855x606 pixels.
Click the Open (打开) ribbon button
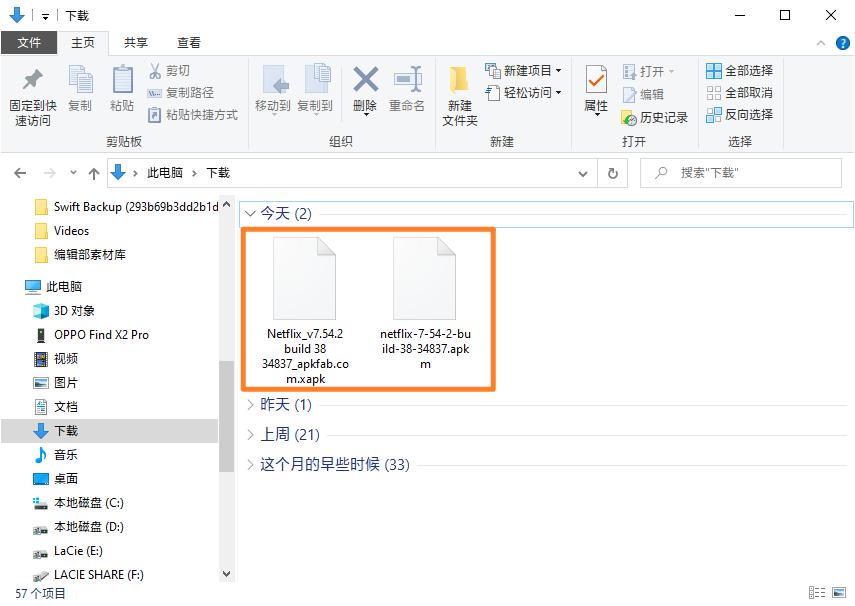coord(649,71)
